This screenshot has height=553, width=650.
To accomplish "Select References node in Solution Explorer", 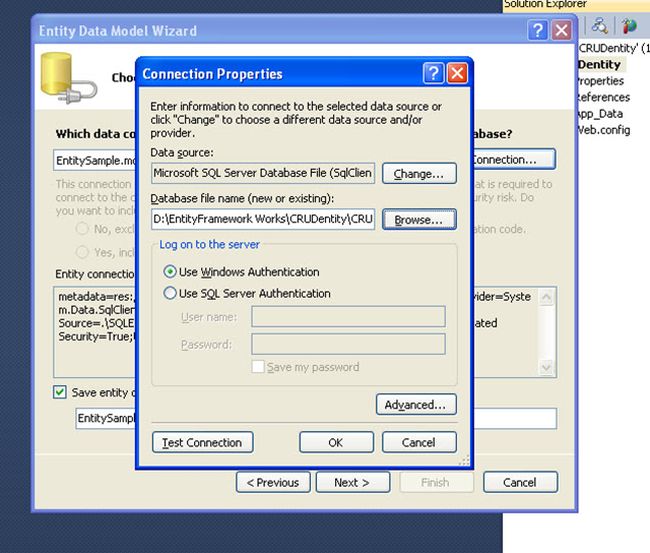I will (604, 97).
